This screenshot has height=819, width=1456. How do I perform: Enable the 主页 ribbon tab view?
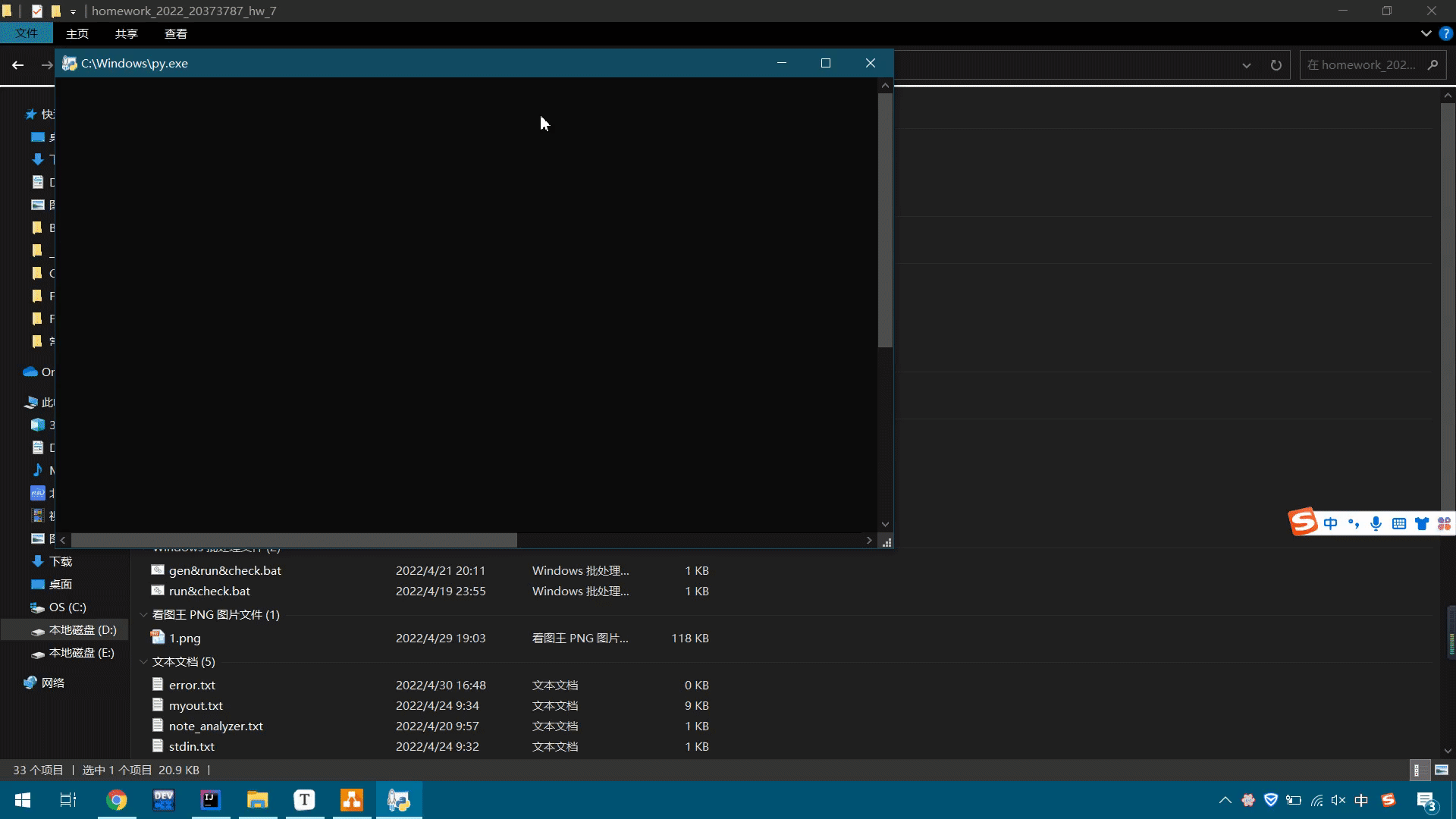pyautogui.click(x=77, y=33)
